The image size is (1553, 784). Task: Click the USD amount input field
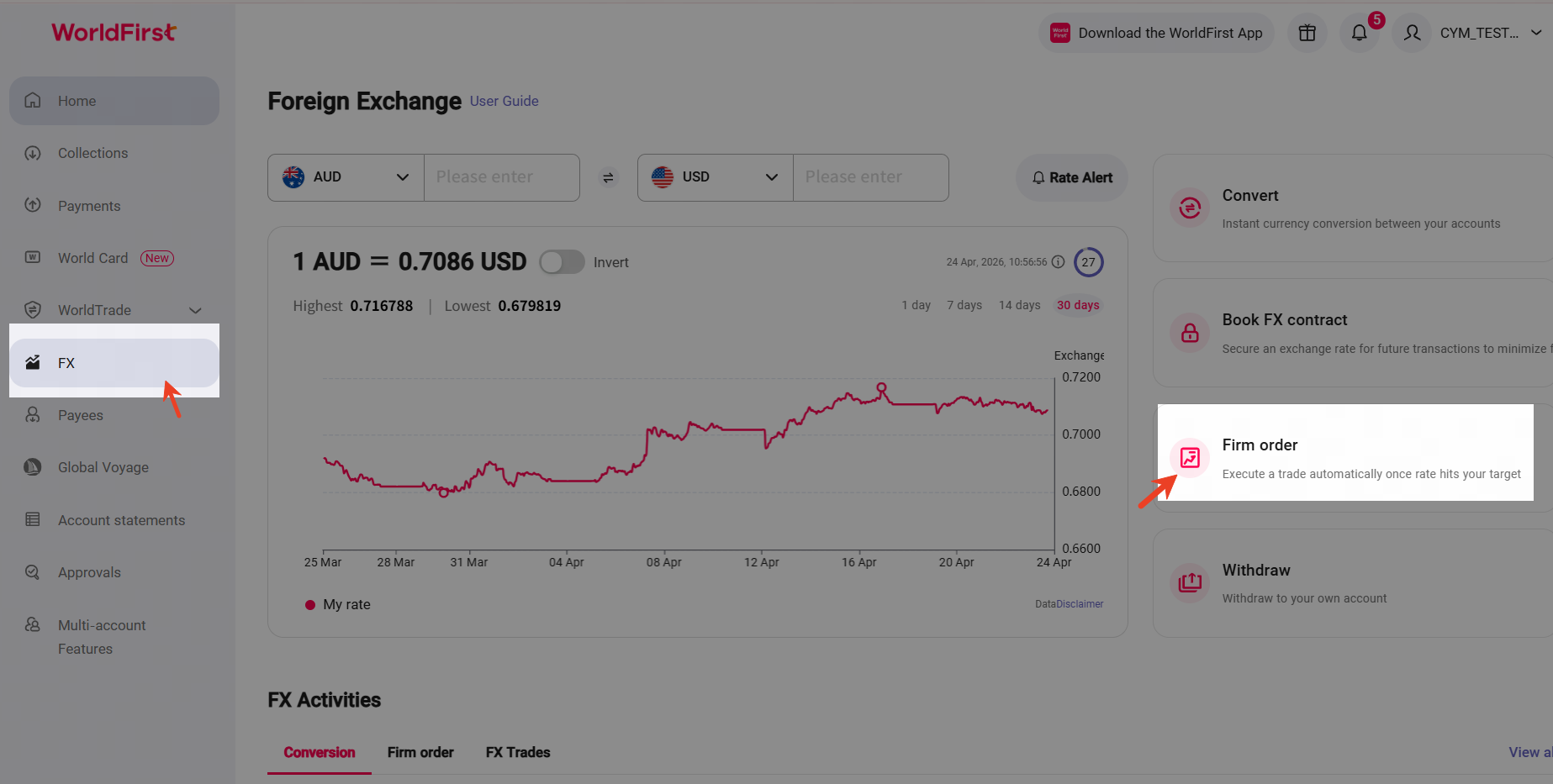(871, 177)
